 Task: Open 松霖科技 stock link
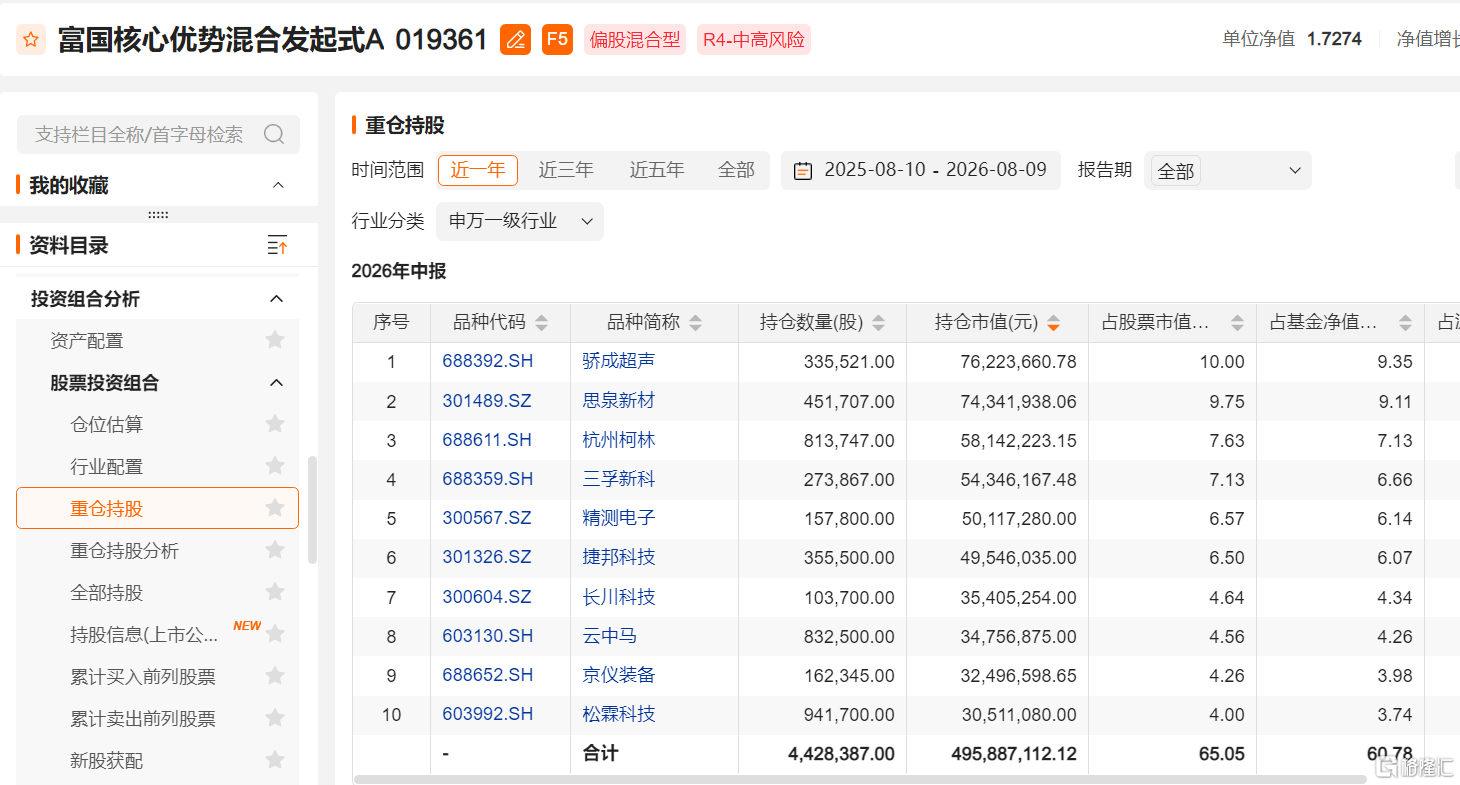[x=619, y=714]
